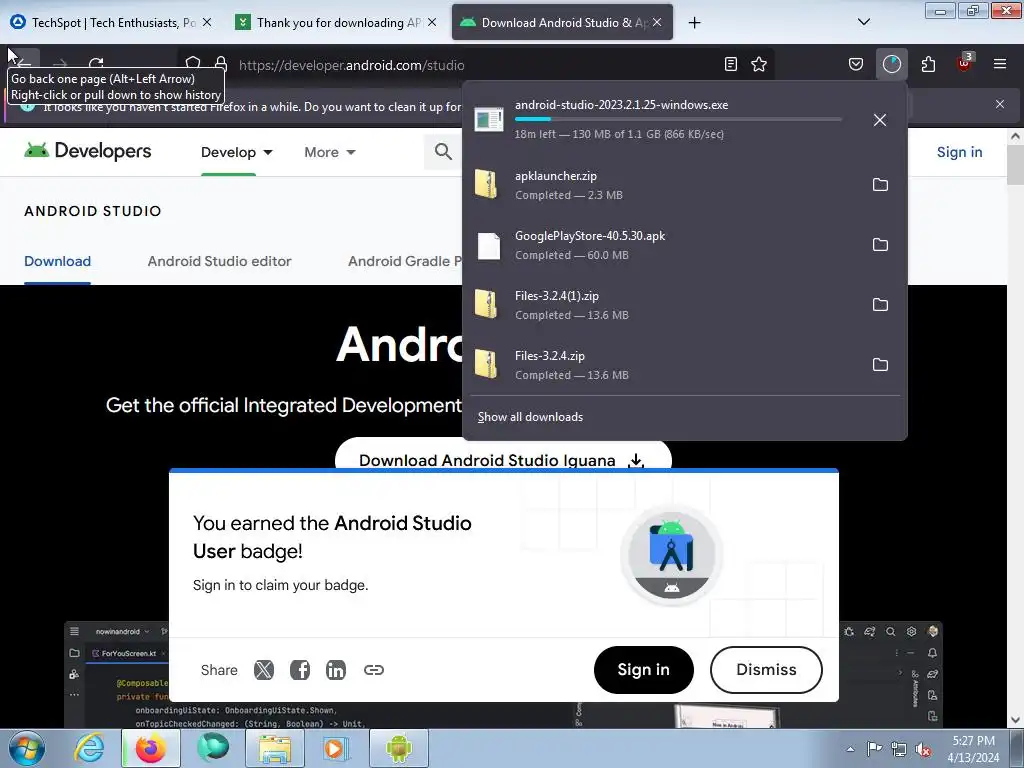1024x768 pixels.
Task: Click the header Sign in link
Action: tap(959, 152)
